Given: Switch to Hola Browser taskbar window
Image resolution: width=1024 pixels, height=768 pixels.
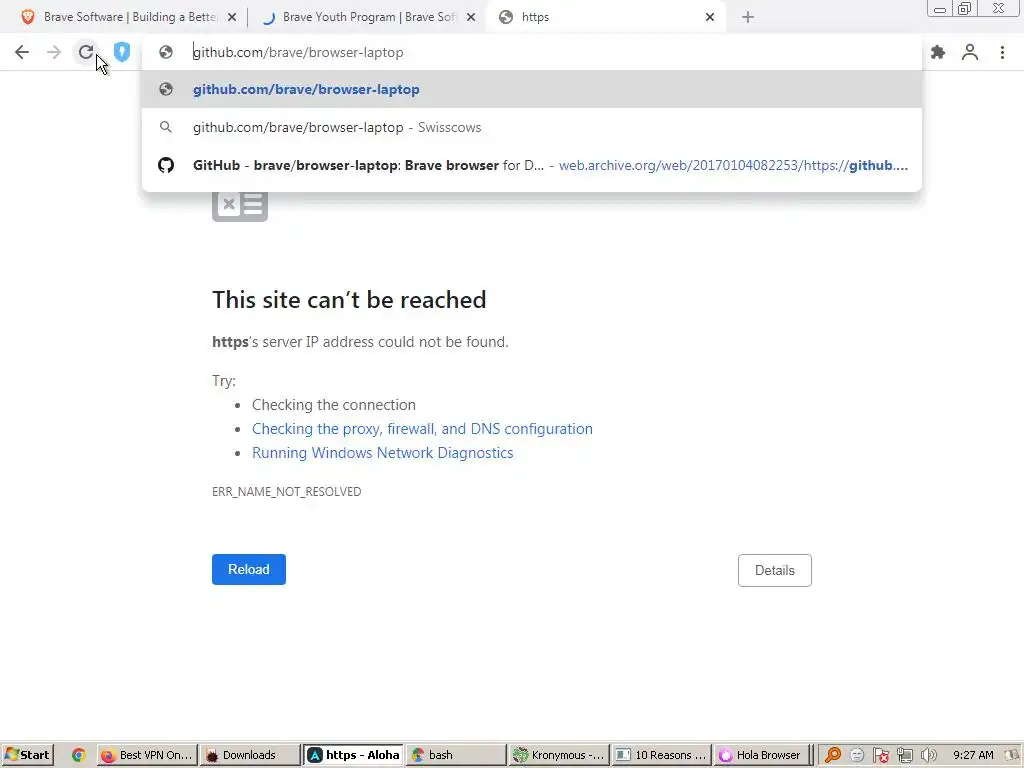Looking at the screenshot, I should (763, 755).
